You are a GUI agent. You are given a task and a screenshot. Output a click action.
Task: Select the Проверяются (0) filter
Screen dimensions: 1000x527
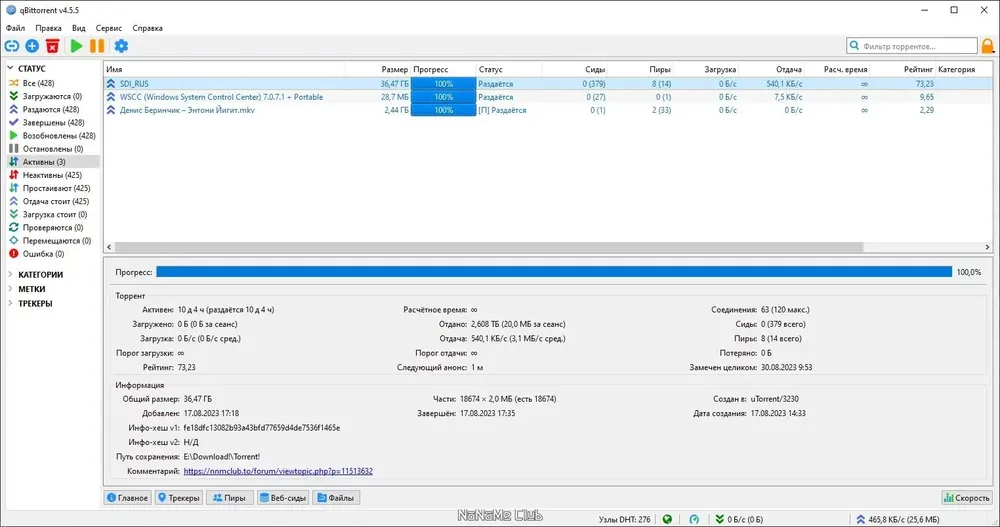53,227
